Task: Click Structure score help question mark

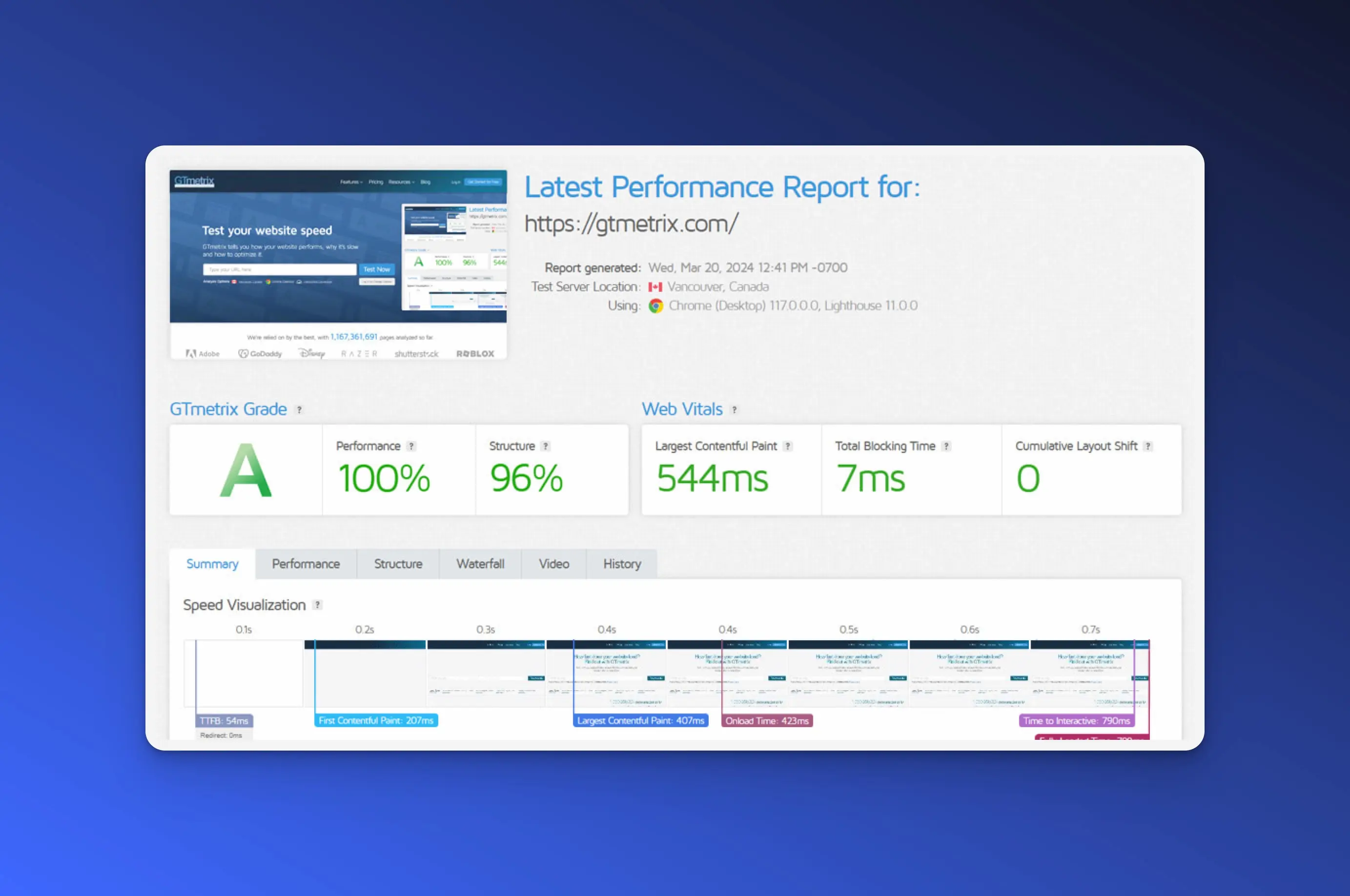Action: (x=546, y=446)
